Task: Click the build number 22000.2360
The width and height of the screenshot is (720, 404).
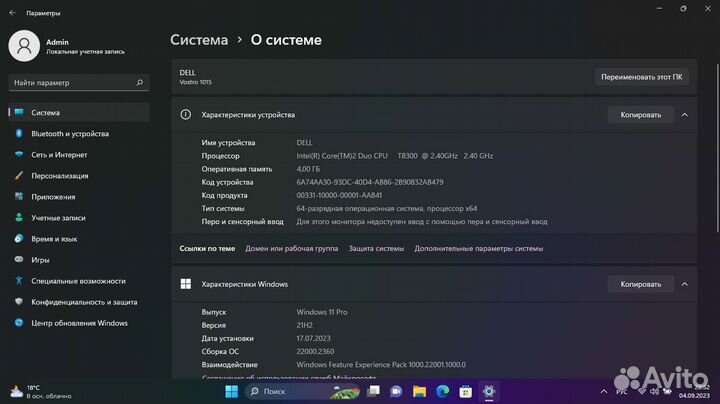Action: click(x=315, y=351)
